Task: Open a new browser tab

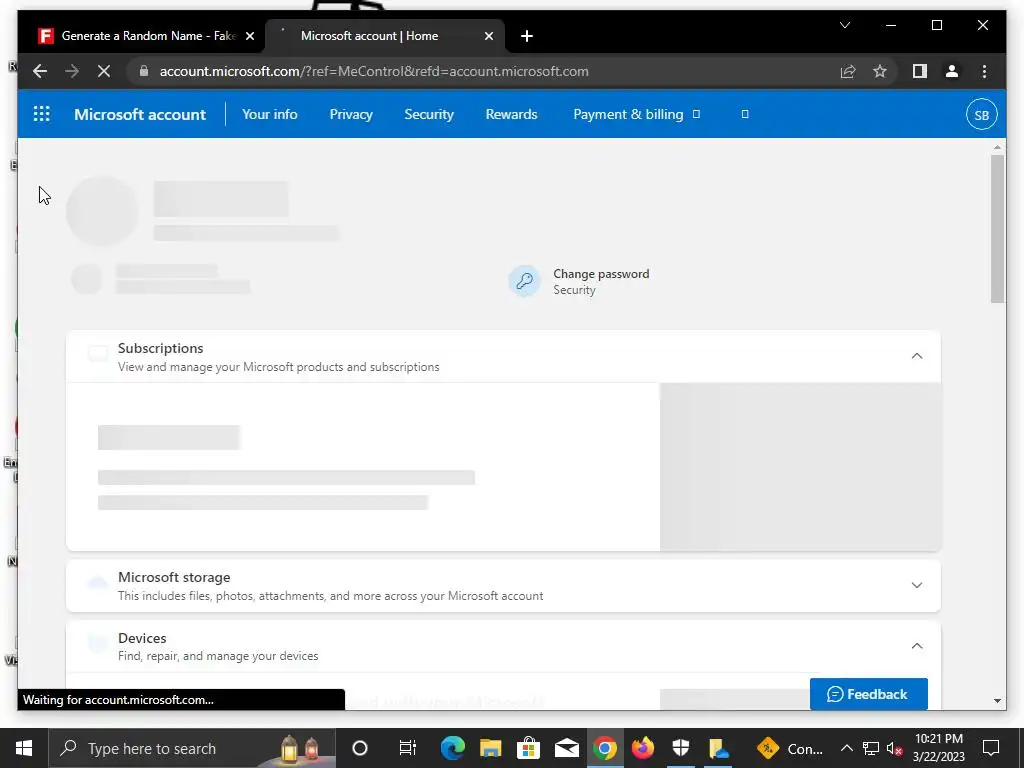Action: [x=527, y=36]
